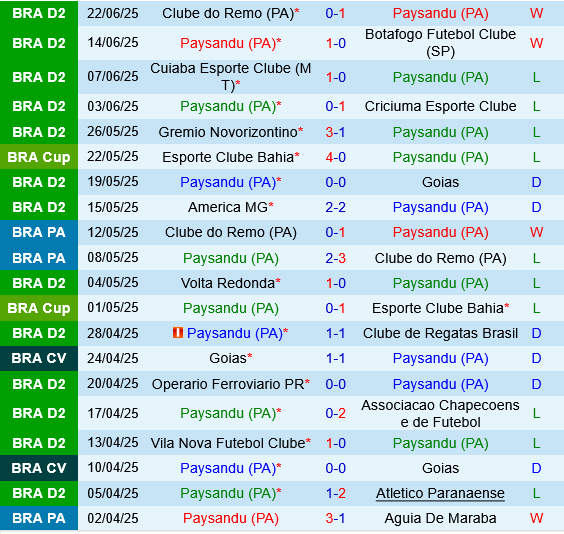Image resolution: width=564 pixels, height=534 pixels.
Task: Click the BRA D2 label for 22/06/25
Action: click(x=39, y=13)
